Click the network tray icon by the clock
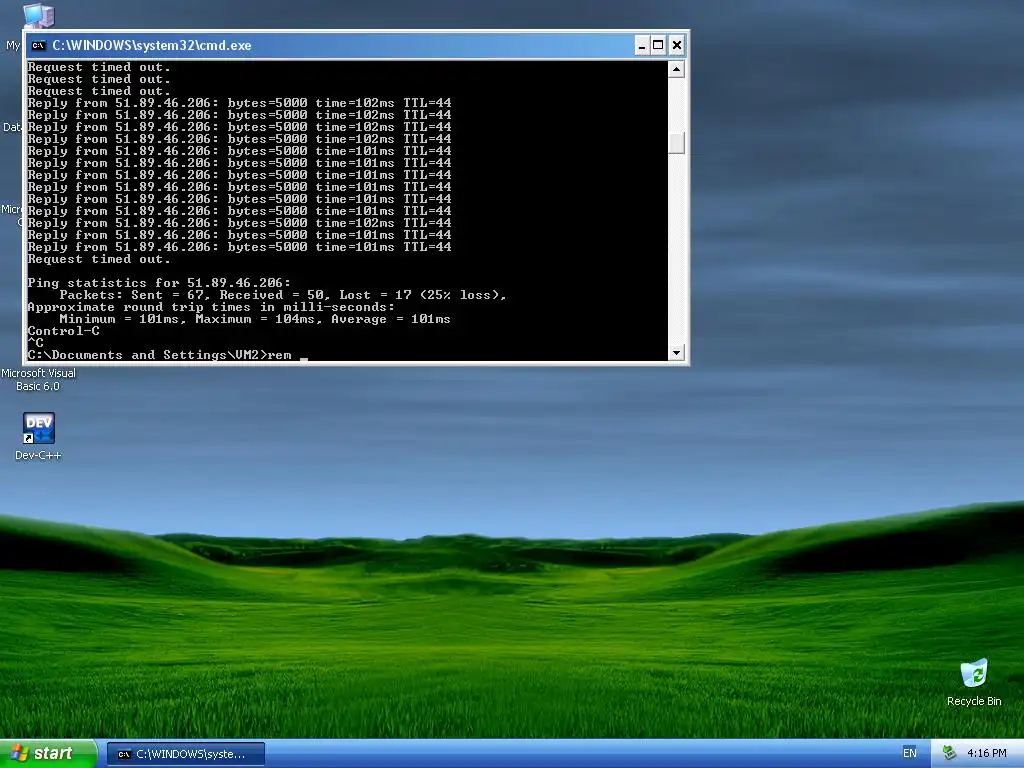This screenshot has width=1024, height=768. point(949,753)
